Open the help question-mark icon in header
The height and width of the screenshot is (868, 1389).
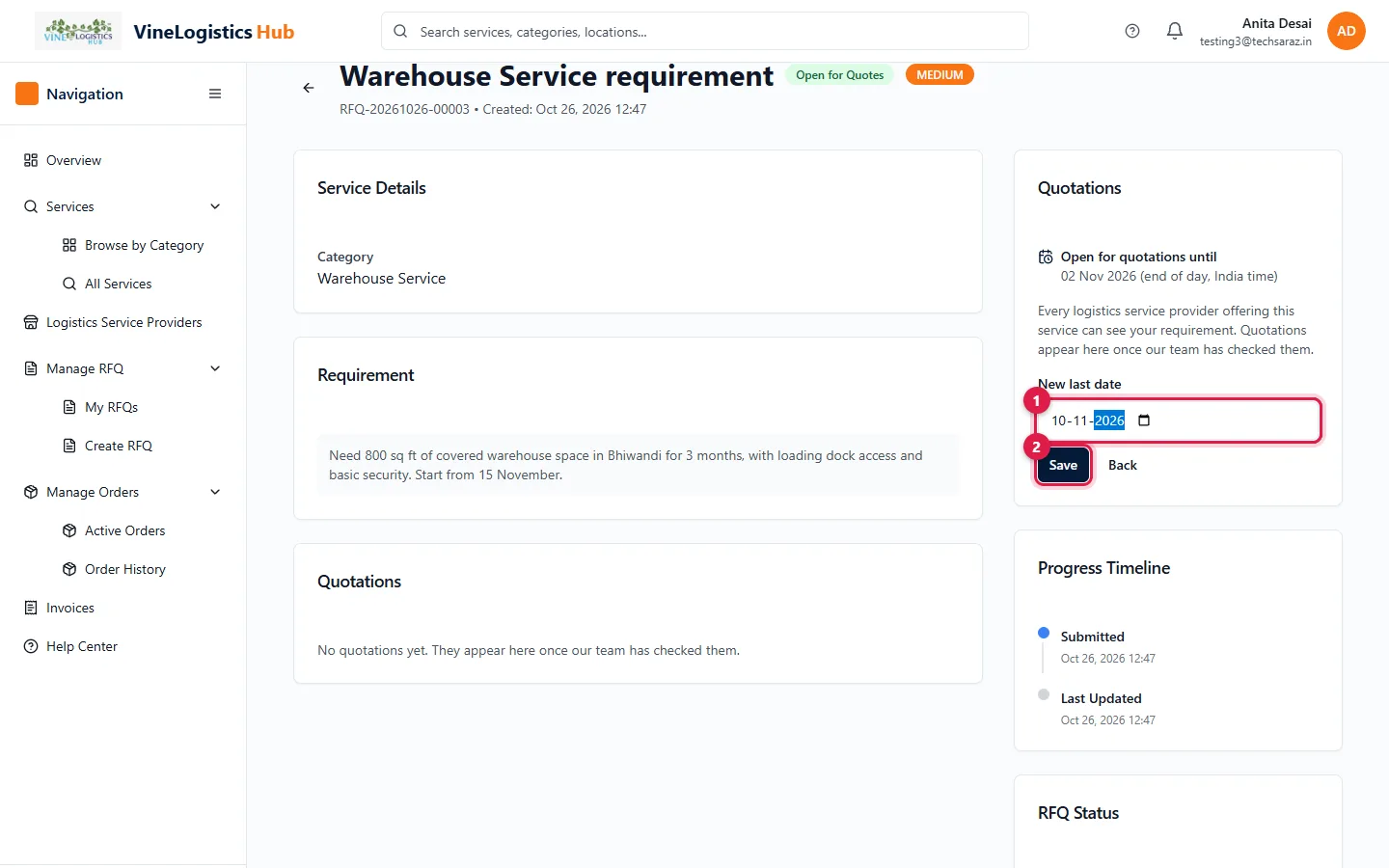pos(1132,31)
